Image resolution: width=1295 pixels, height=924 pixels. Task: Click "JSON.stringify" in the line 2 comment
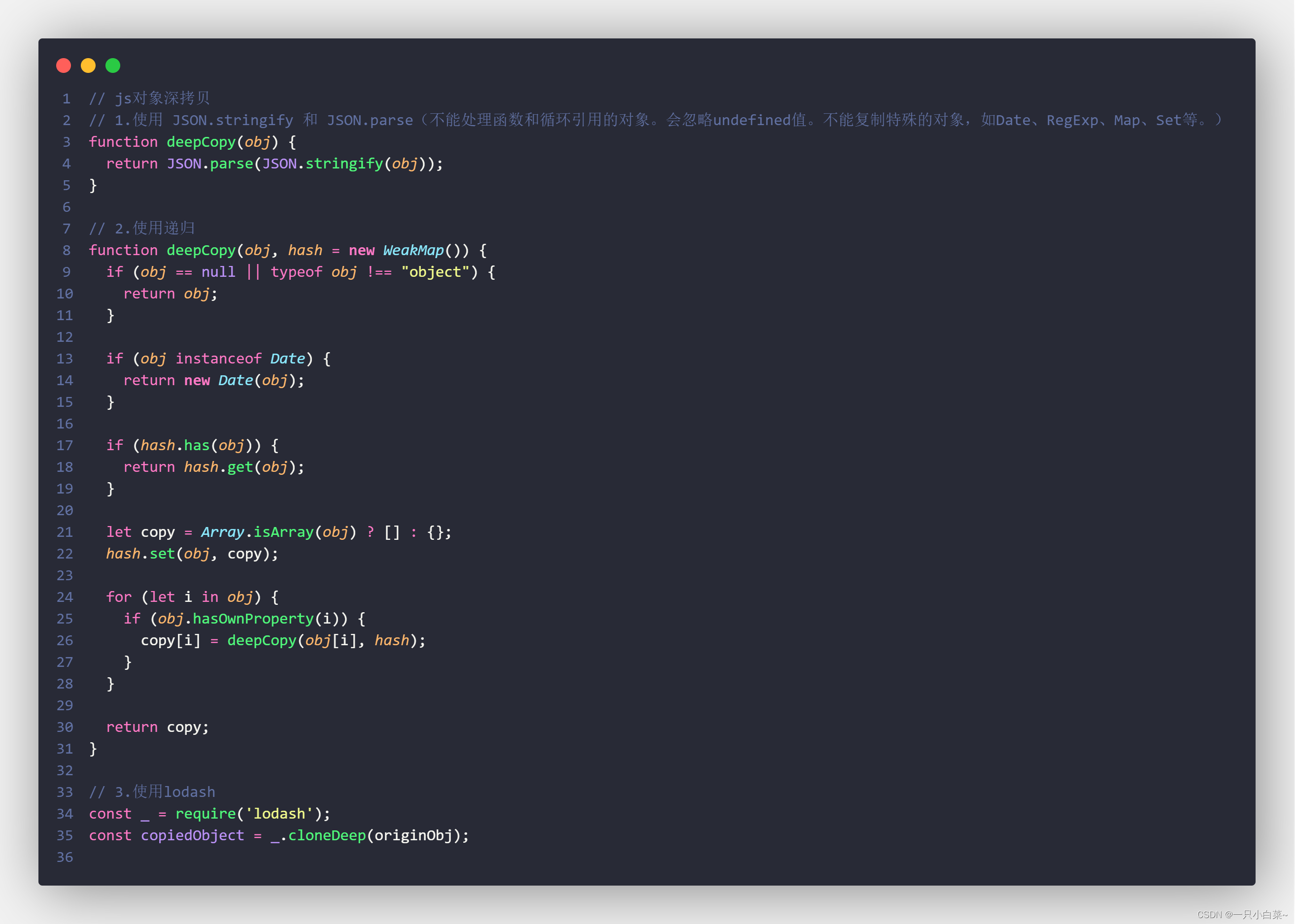tap(233, 120)
